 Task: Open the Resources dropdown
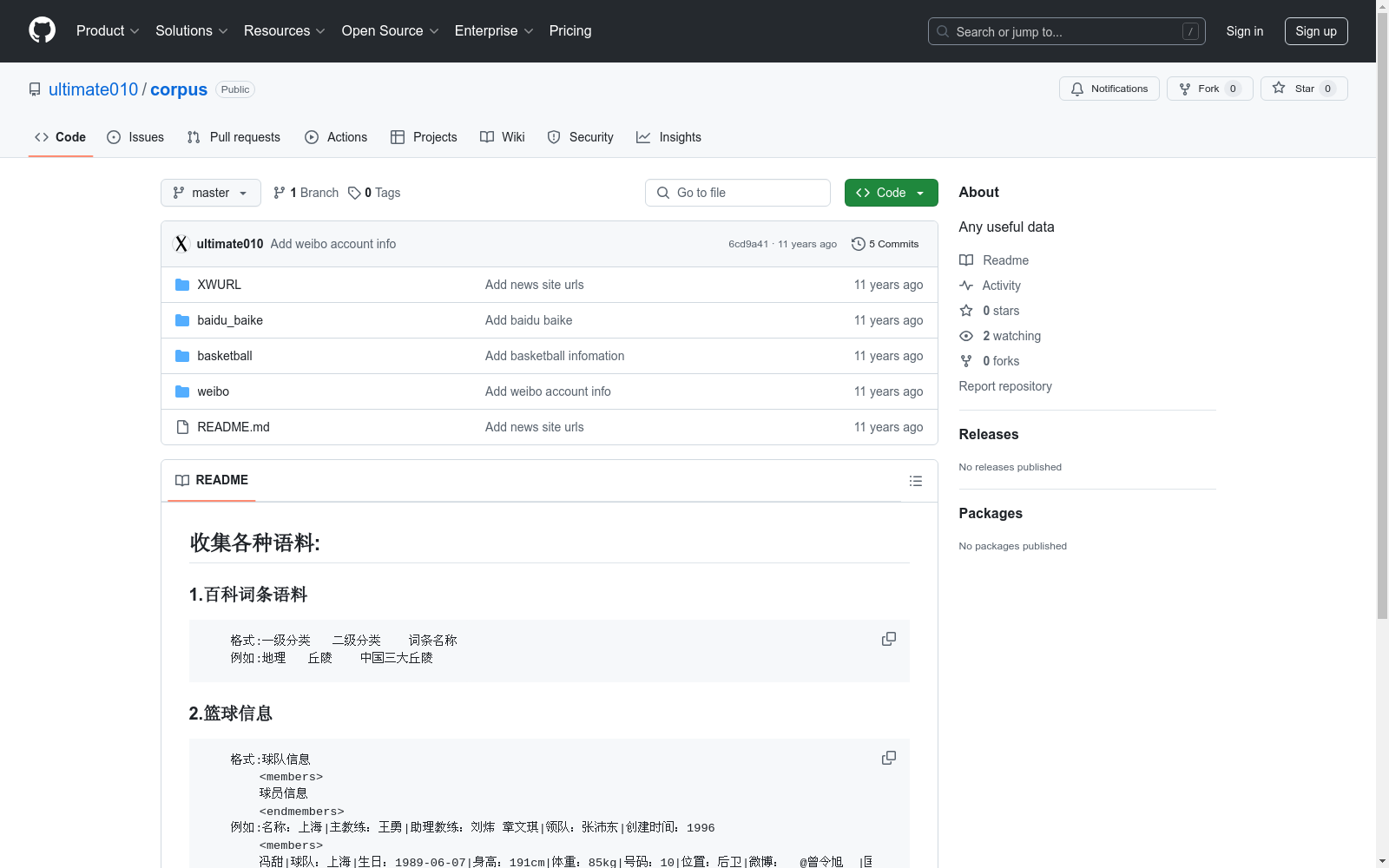tap(285, 30)
